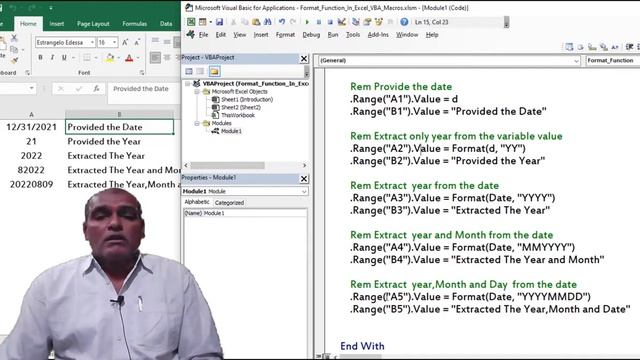
Task: Switch to Excel Formulas tab
Action: pyautogui.click(x=134, y=24)
